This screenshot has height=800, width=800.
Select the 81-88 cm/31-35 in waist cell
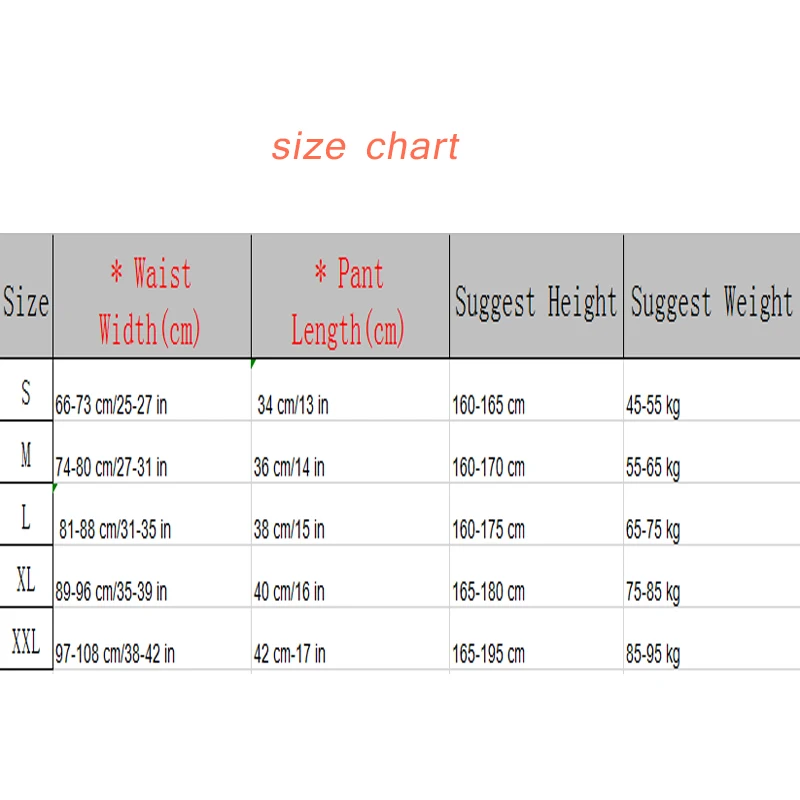click(115, 529)
